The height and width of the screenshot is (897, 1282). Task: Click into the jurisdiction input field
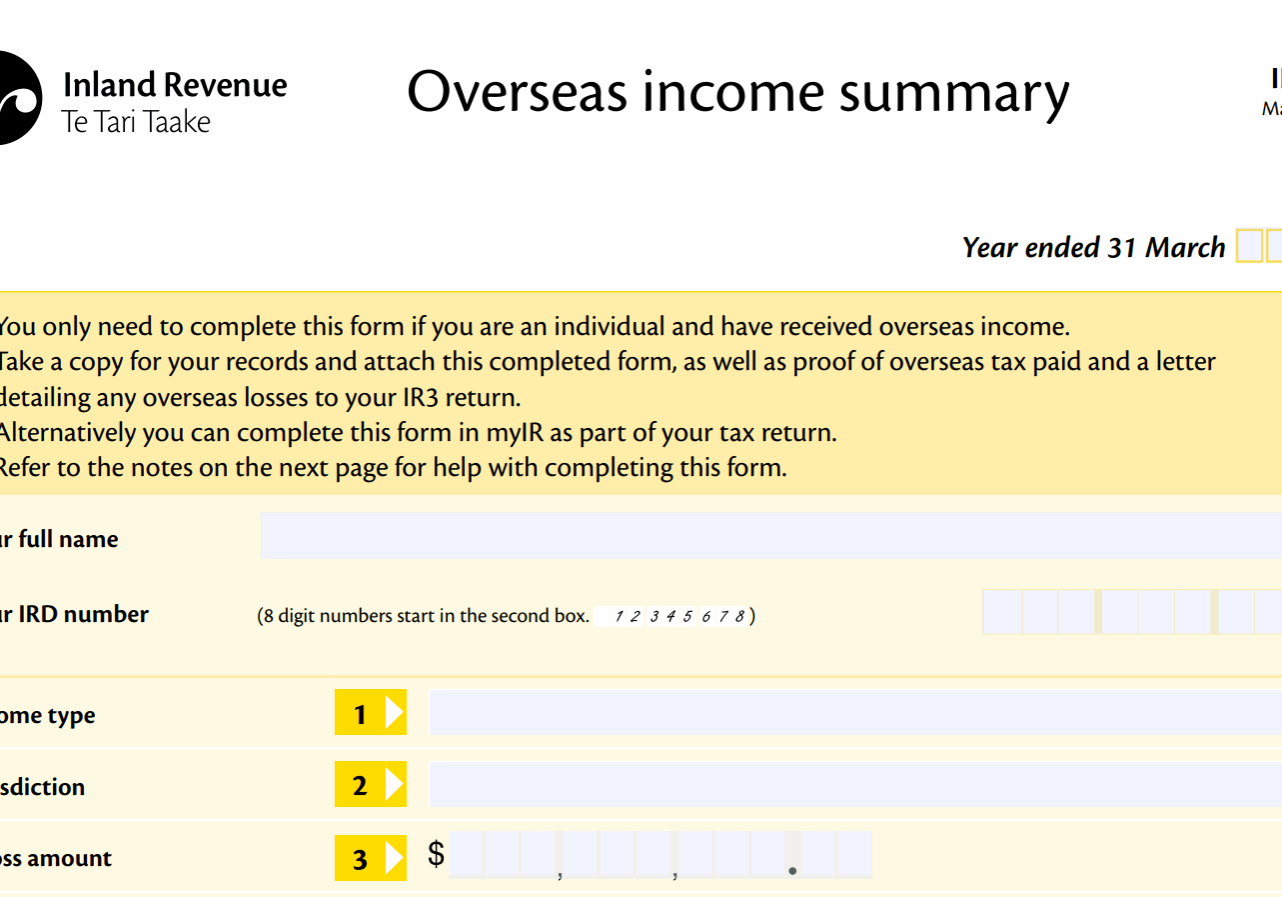coord(855,785)
